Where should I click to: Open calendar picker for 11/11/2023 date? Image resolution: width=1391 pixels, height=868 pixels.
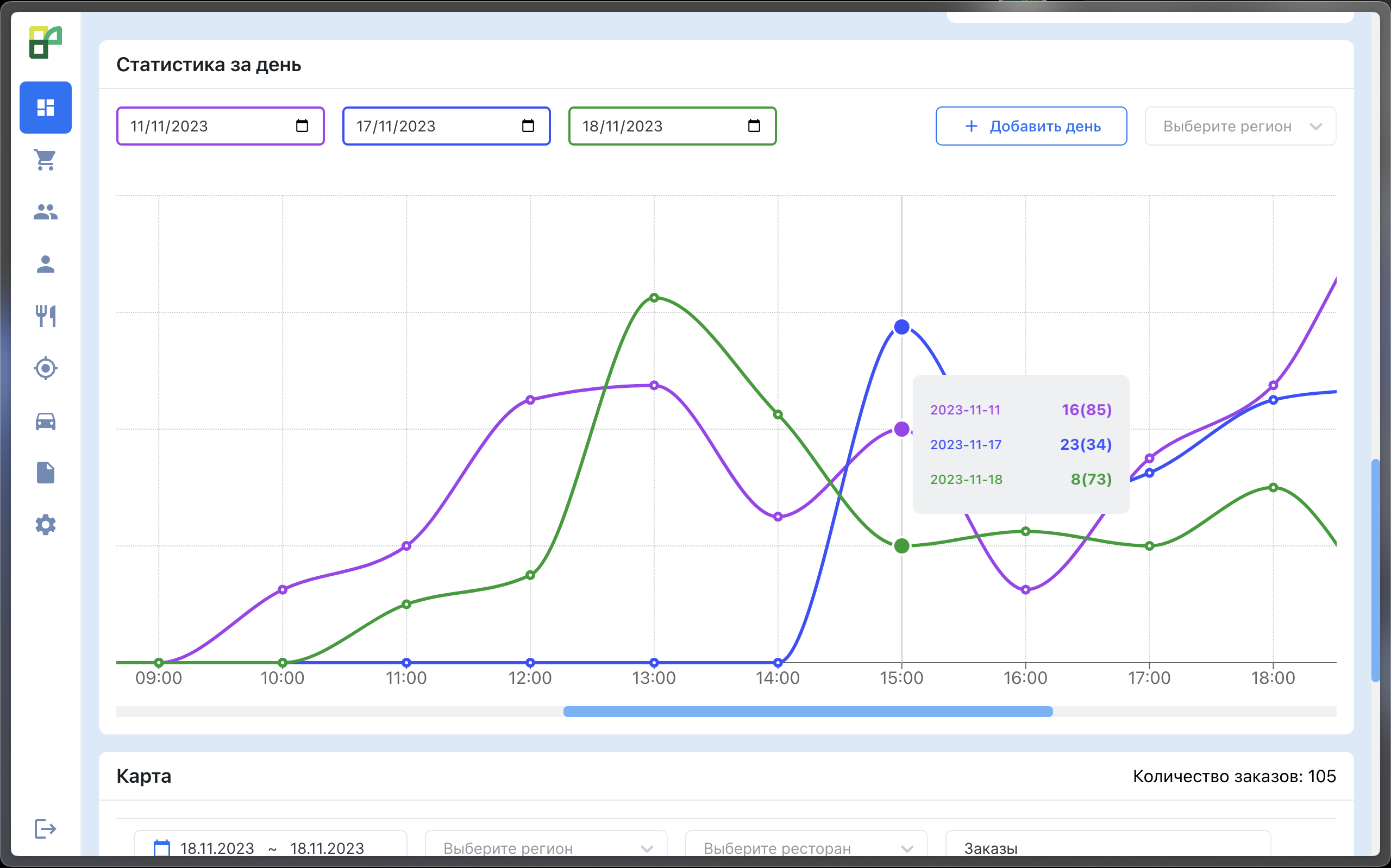(x=302, y=125)
